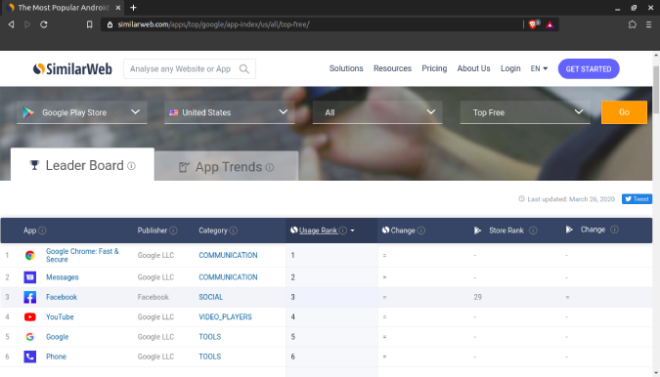Viewport: 660px width, 377px height.
Task: Open Messages app link
Action: point(62,277)
